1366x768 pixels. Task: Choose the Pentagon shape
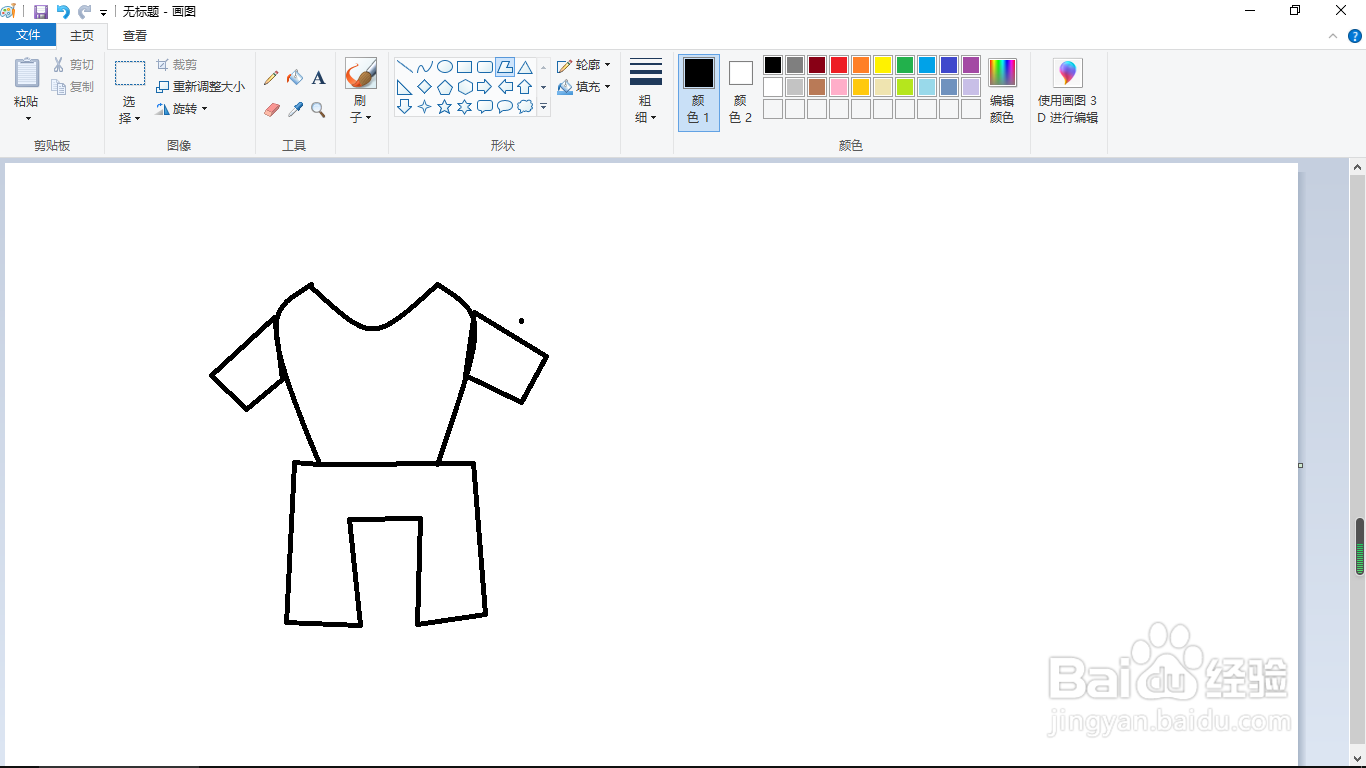[x=445, y=87]
